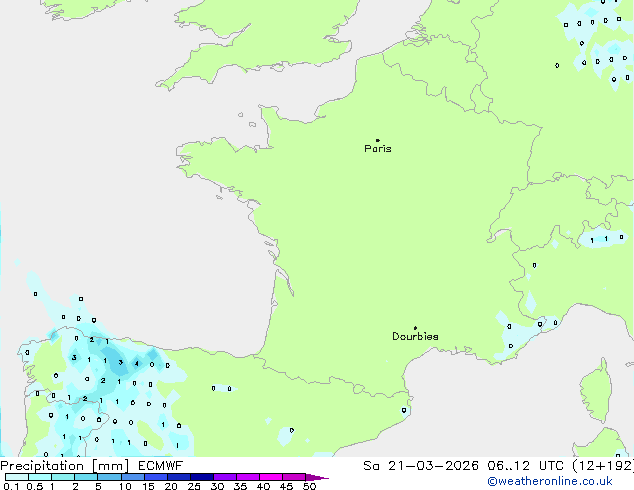Click the ECMWF model name label
The height and width of the screenshot is (490, 634).
(161, 466)
